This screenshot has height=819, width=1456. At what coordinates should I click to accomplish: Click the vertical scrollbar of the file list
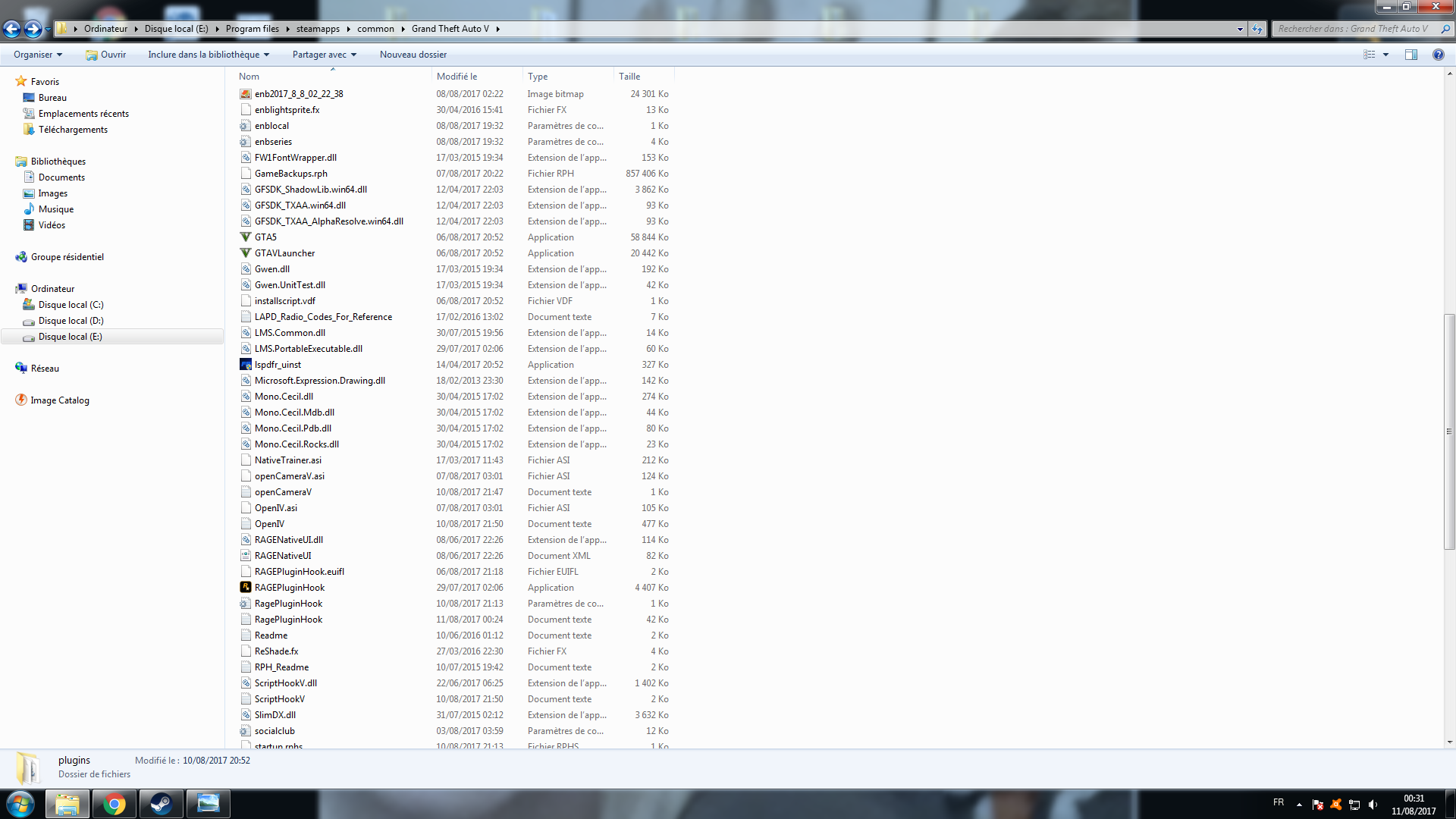1449,432
